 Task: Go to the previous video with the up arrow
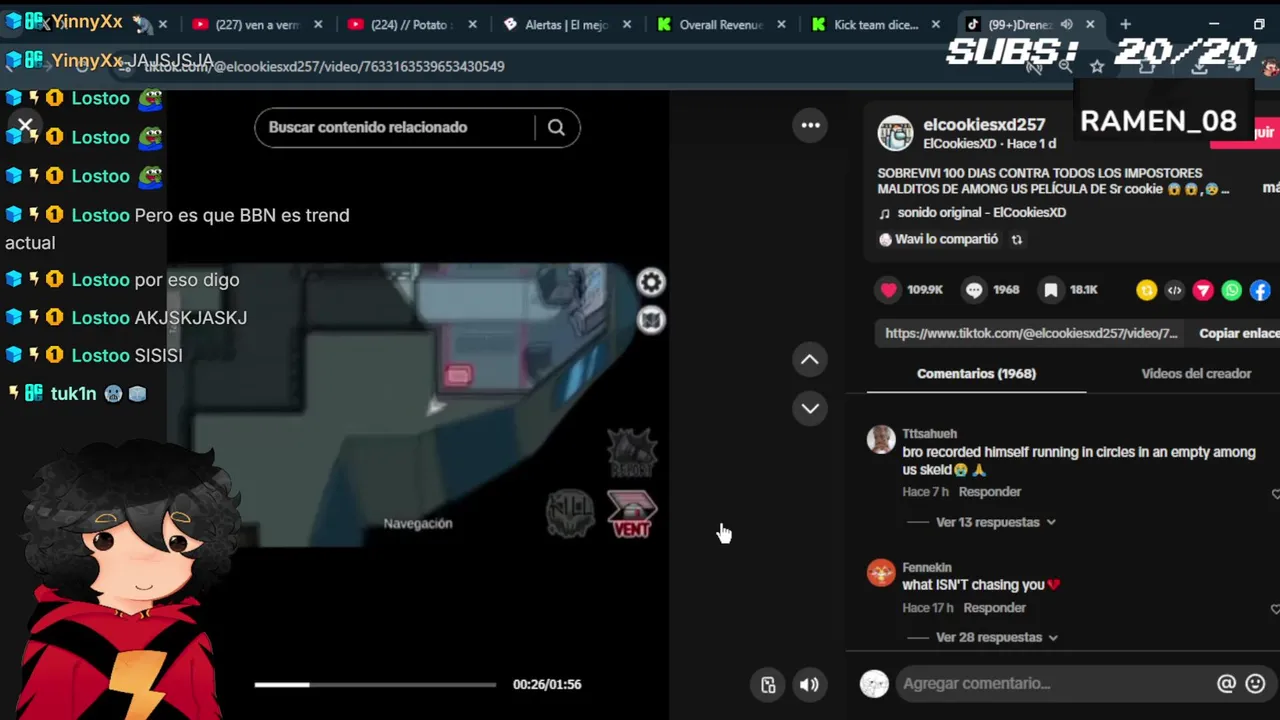point(810,359)
